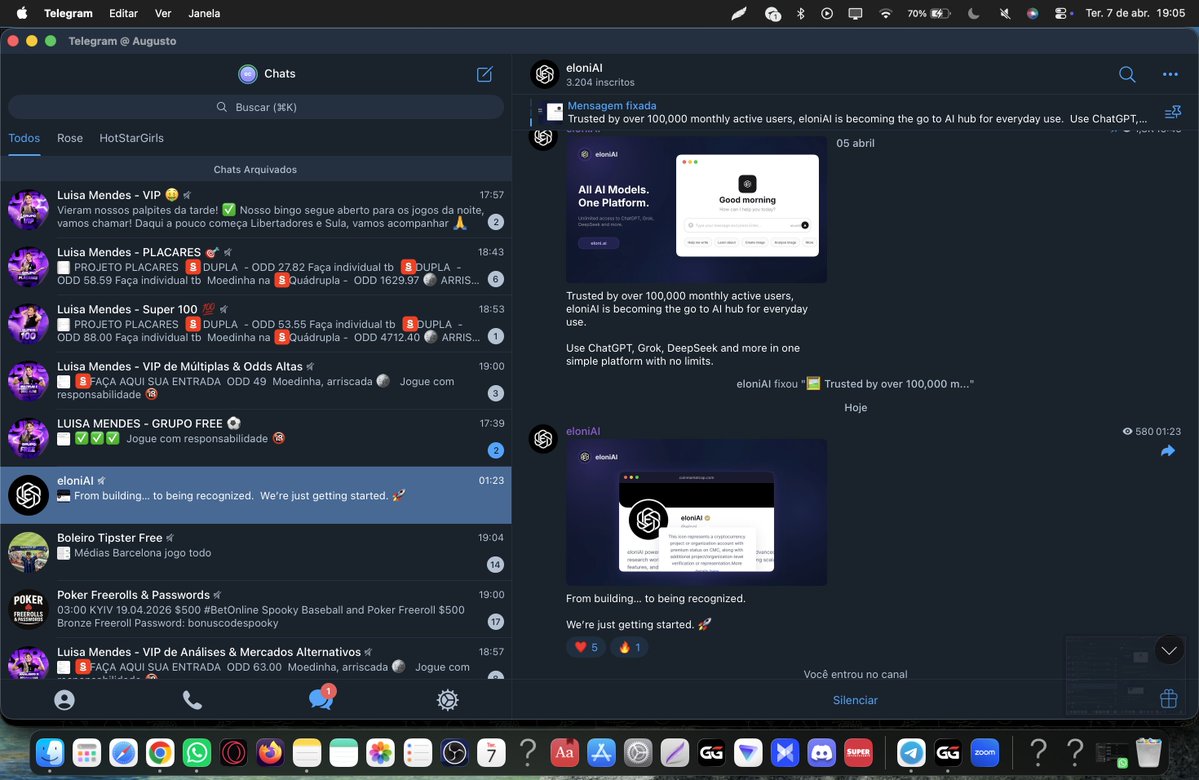Click the date and time Ter. 7 de abr.

(x=1136, y=13)
